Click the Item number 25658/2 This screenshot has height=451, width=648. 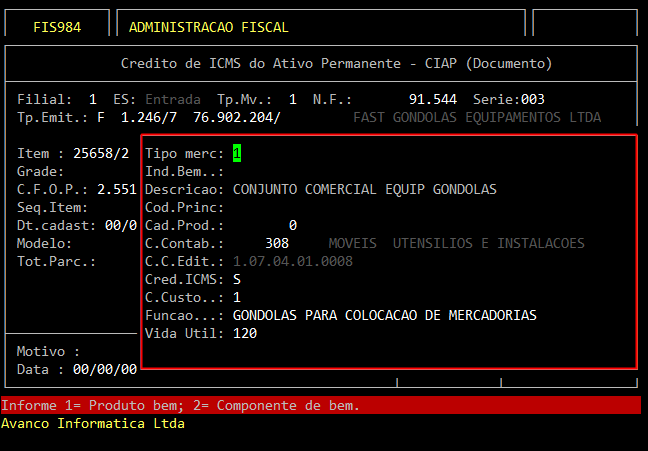pos(100,154)
